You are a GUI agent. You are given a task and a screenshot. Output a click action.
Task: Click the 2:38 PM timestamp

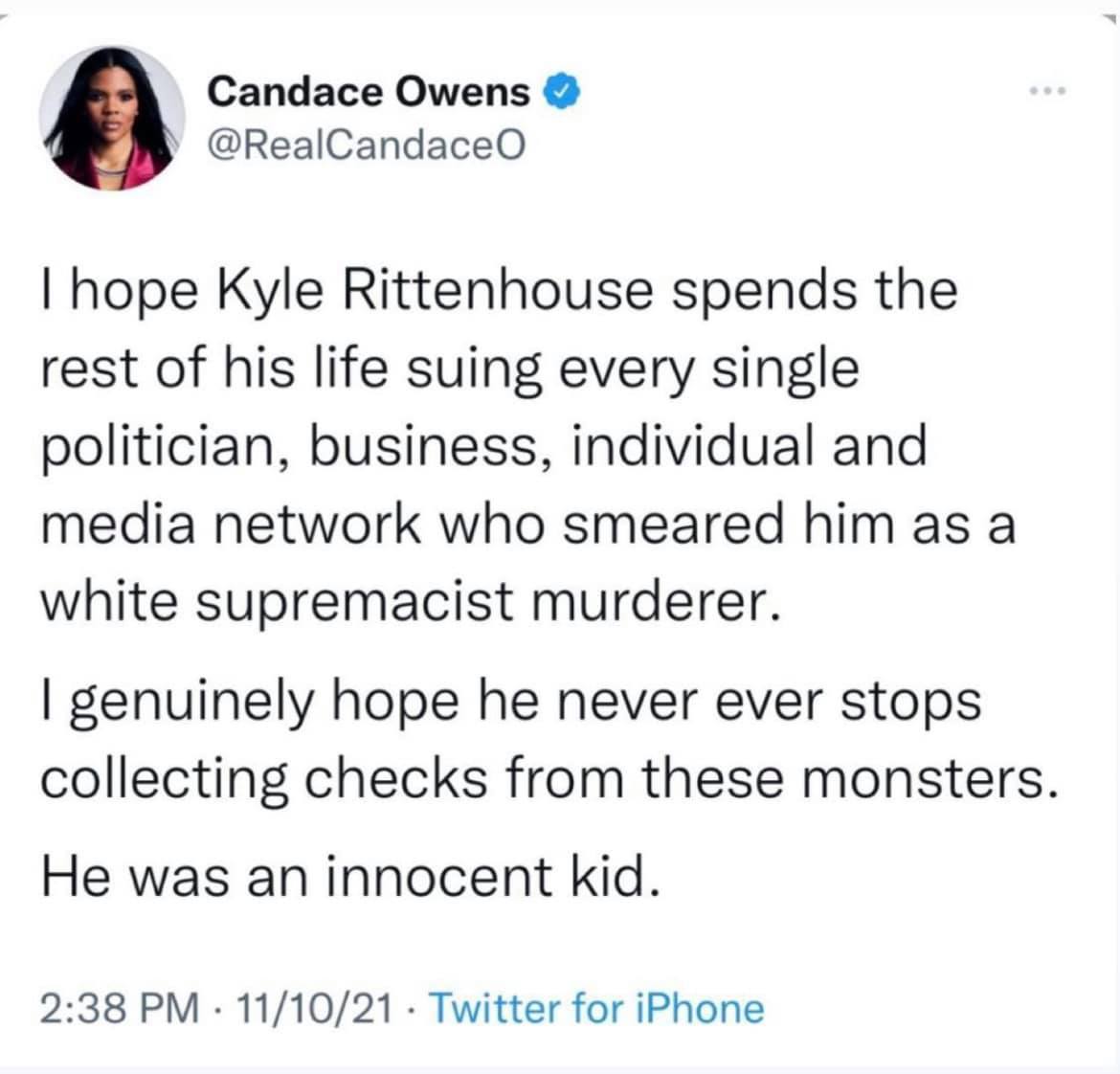[121, 1008]
